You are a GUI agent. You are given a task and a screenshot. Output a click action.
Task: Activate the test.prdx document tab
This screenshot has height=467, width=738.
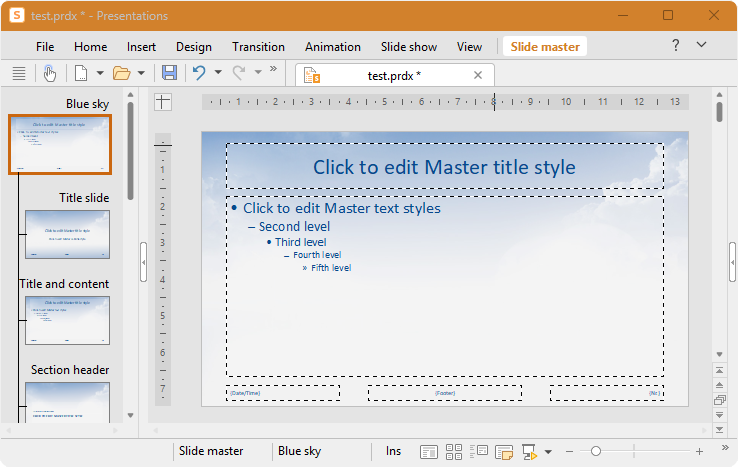(x=394, y=75)
